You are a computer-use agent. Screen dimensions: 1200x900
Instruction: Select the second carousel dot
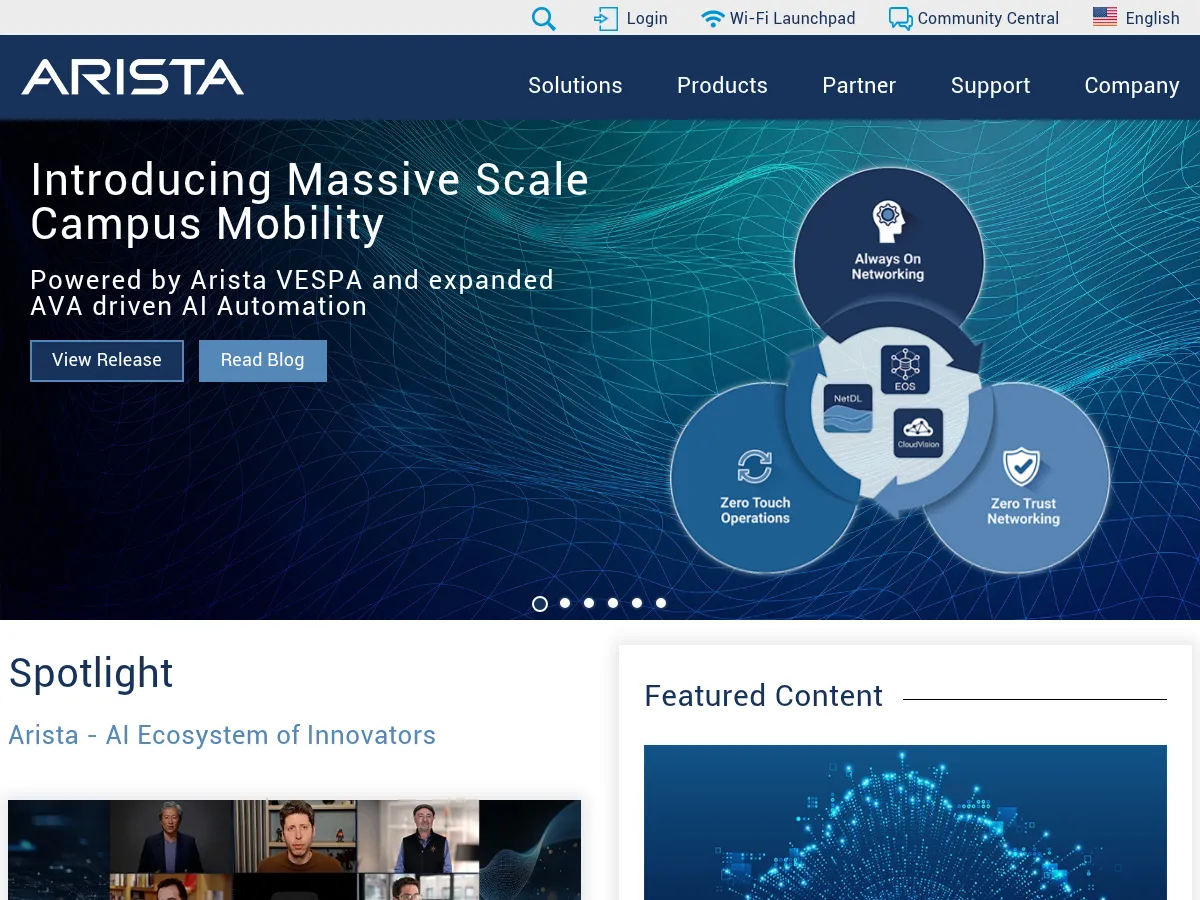(564, 603)
